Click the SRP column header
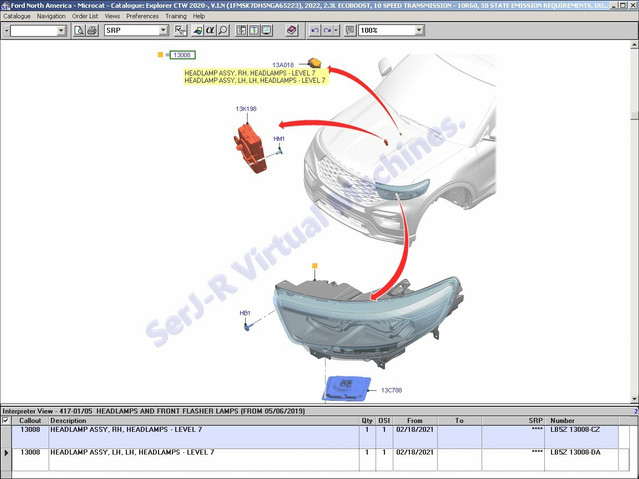Image resolution: width=639 pixels, height=479 pixels. [513, 420]
